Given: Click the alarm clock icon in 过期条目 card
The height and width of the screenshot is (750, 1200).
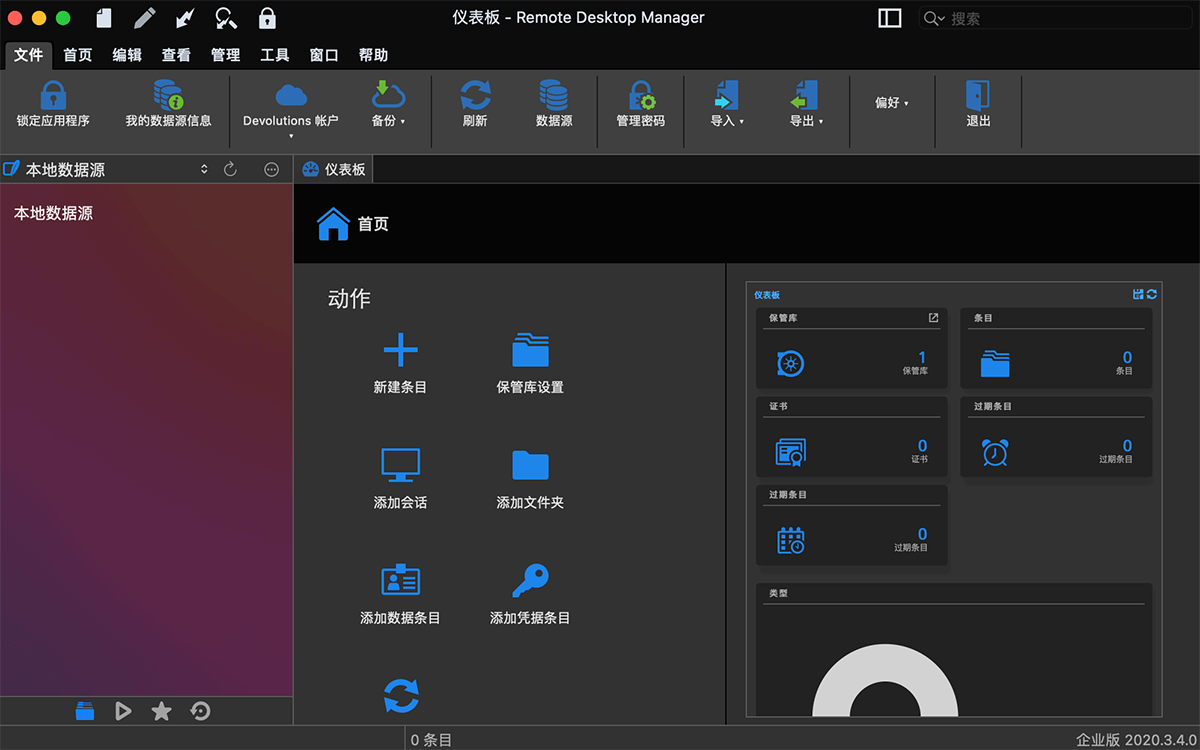Looking at the screenshot, I should [995, 453].
